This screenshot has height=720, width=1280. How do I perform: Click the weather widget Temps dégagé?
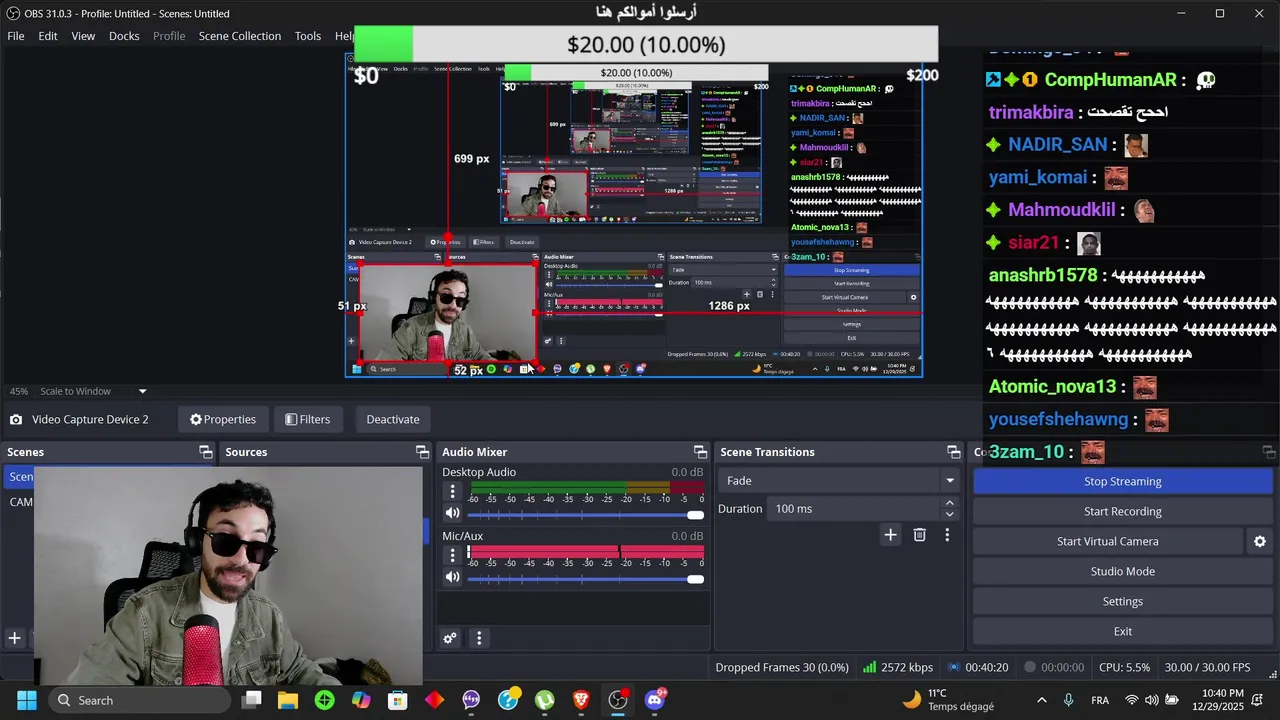point(948,700)
